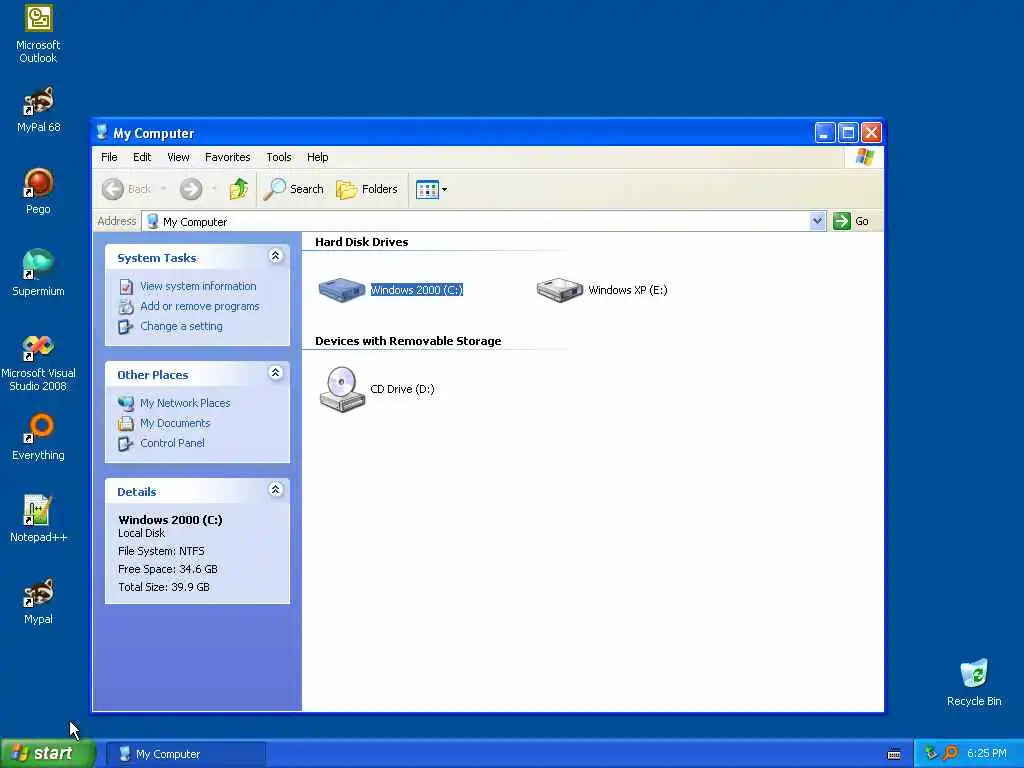Viewport: 1024px width, 768px height.
Task: Click the magnifier tray icon
Action: click(951, 753)
